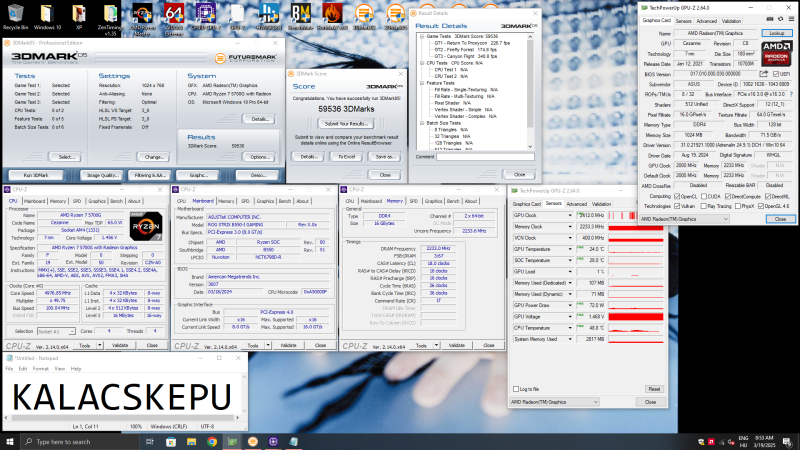Open the SPD tab in CPU-Z Memory window
Viewport: 800px width, 450px height.
point(413,201)
